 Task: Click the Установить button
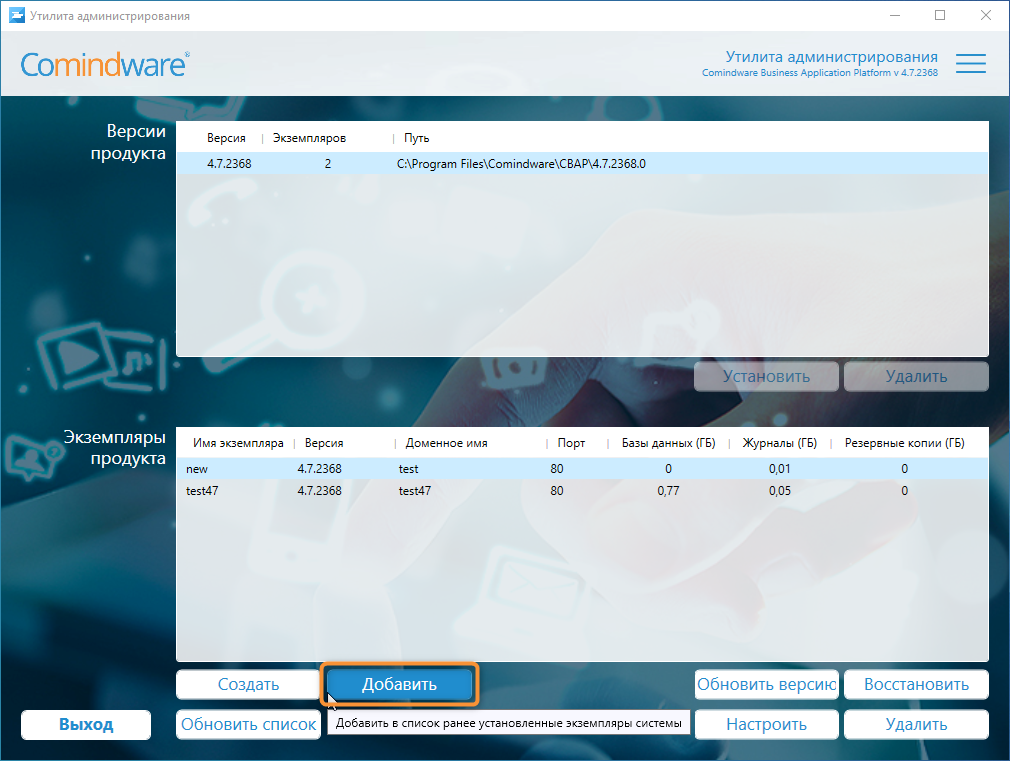tap(766, 376)
